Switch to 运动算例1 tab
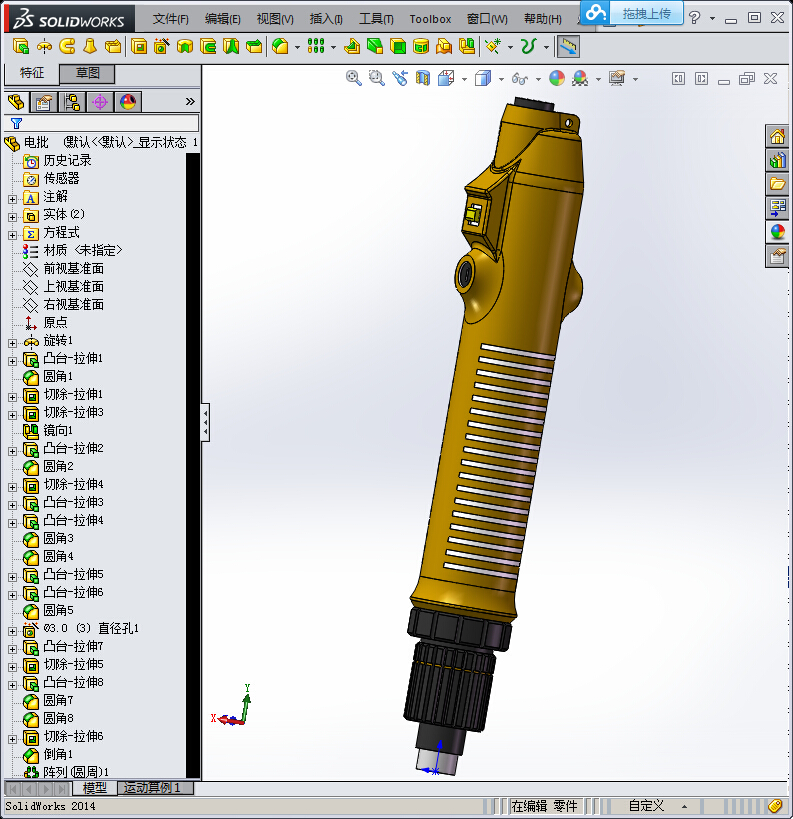Viewport: 793px width, 819px height. (x=156, y=788)
